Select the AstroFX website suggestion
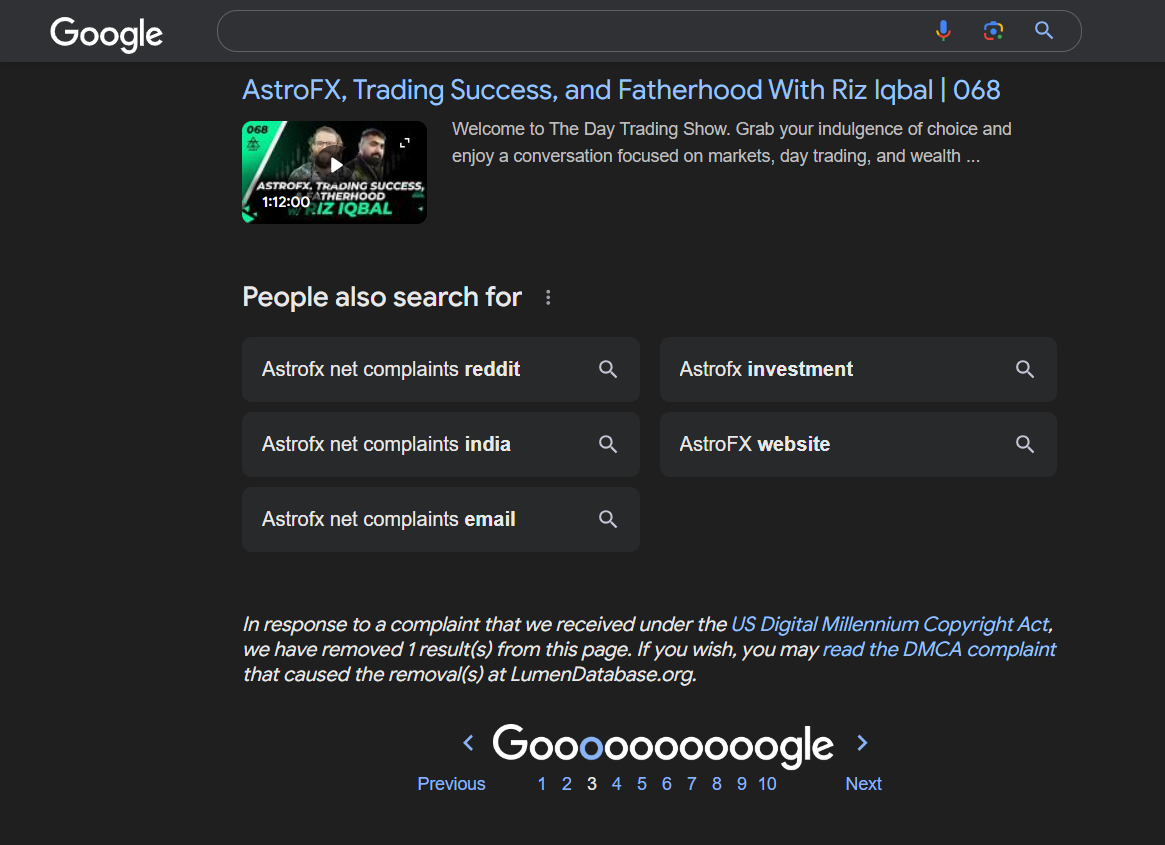 pos(858,444)
